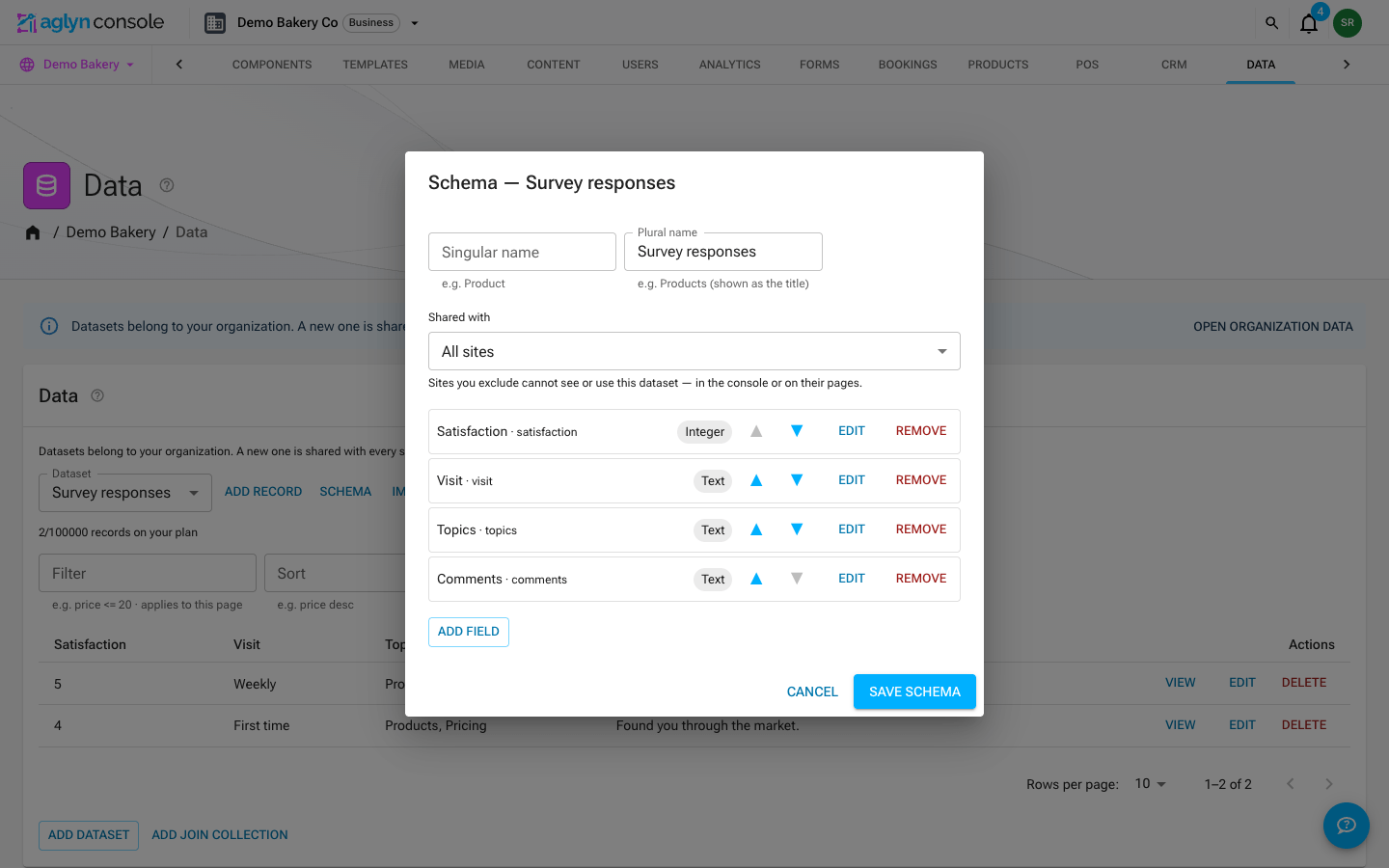Edit the Comments field
The image size is (1389, 868).
tap(852, 579)
